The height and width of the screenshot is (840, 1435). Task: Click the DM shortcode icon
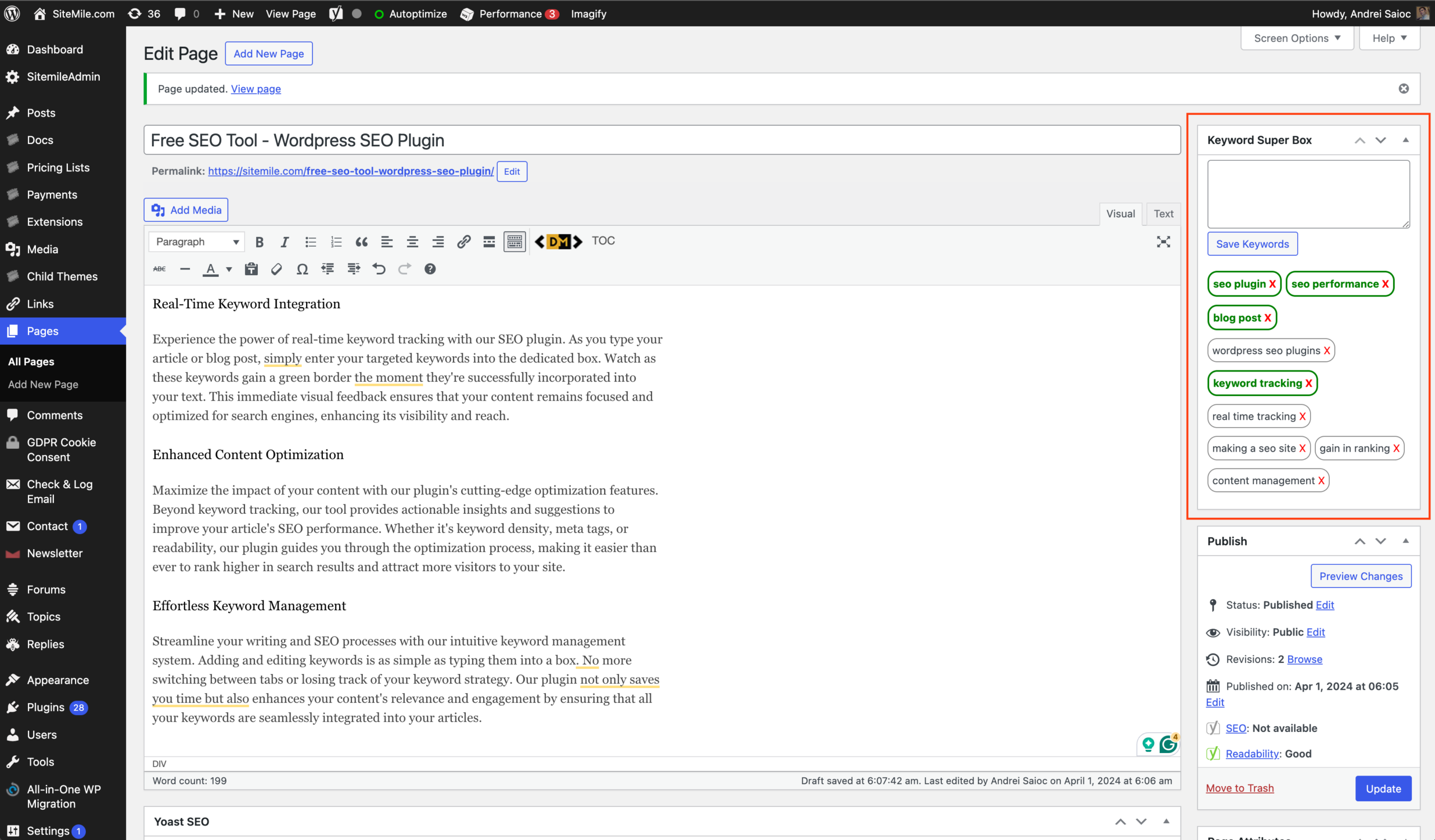coord(559,242)
